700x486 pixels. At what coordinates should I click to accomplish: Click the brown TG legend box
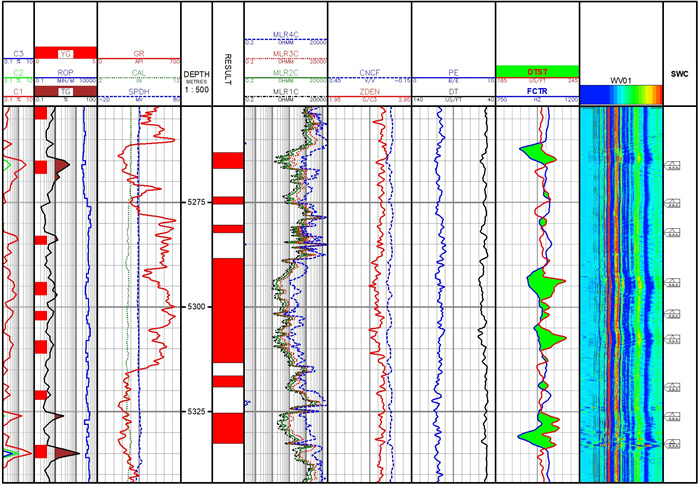coord(65,91)
